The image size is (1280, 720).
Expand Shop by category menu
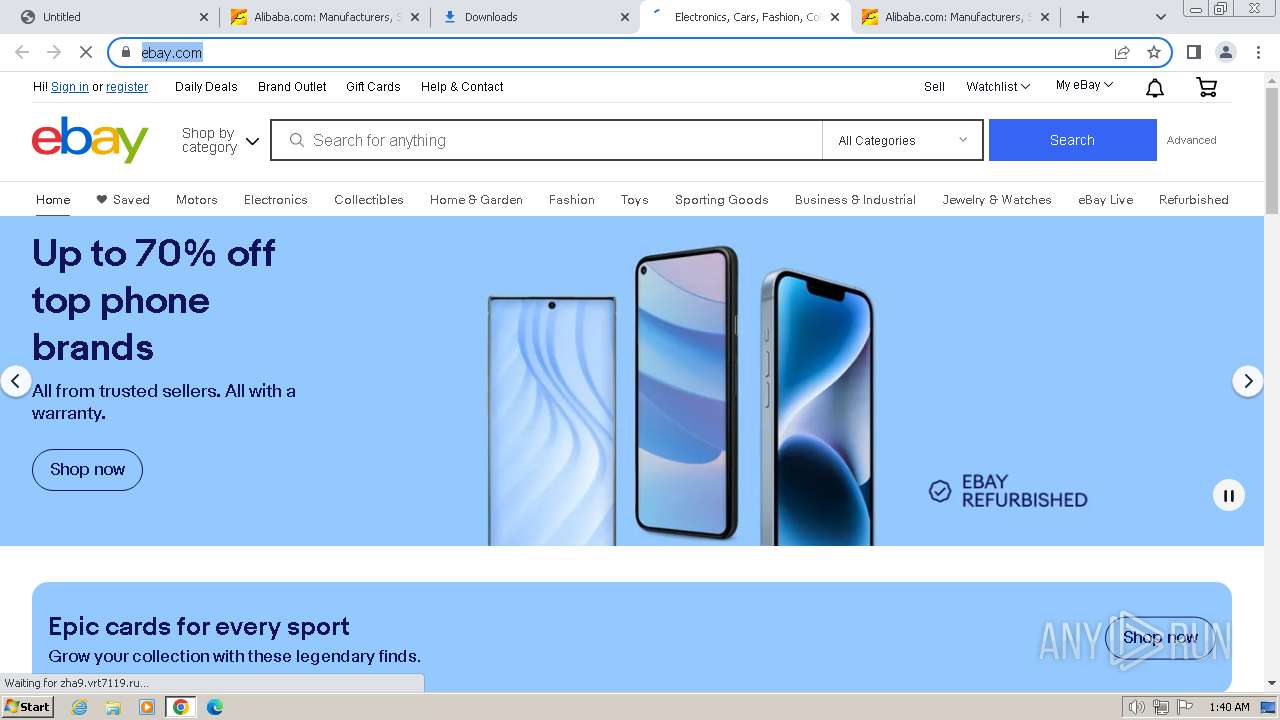pyautogui.click(x=220, y=140)
